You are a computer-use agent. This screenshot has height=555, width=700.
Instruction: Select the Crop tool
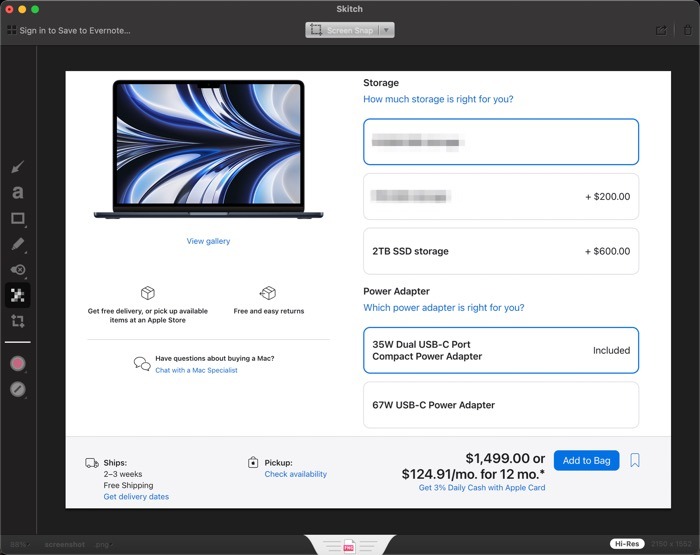coord(17,321)
